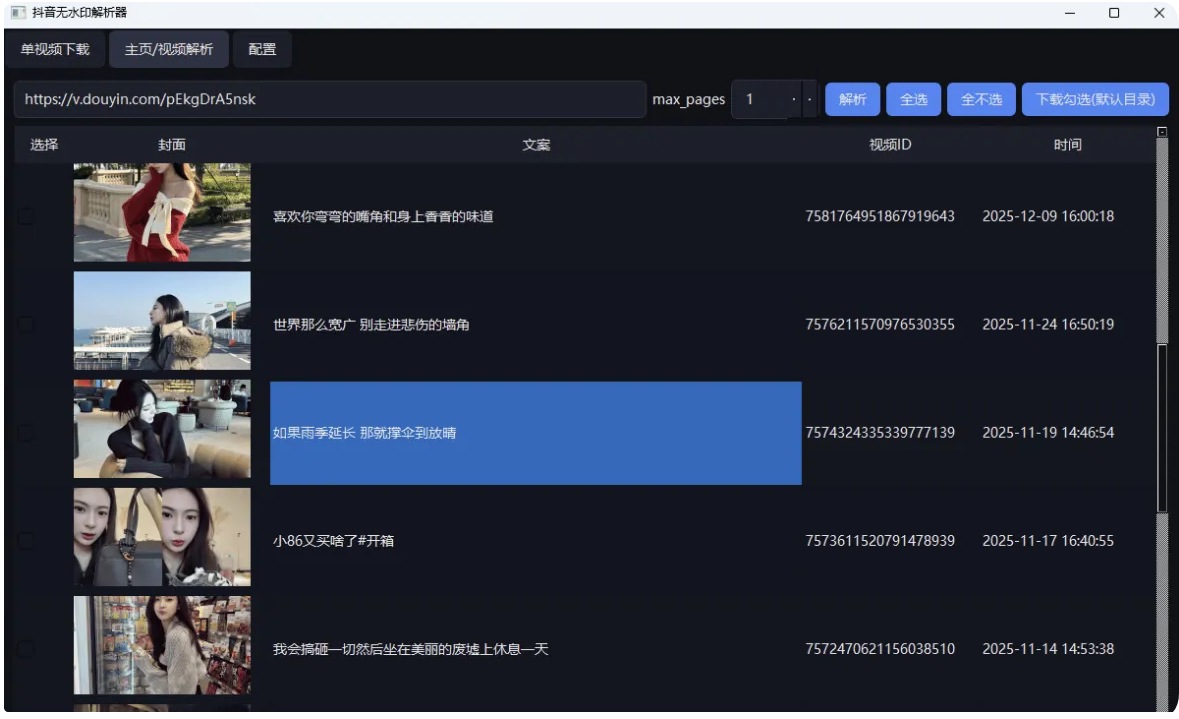Focus the max_pages number box
Image resolution: width=1179 pixels, height=719 pixels.
(759, 100)
